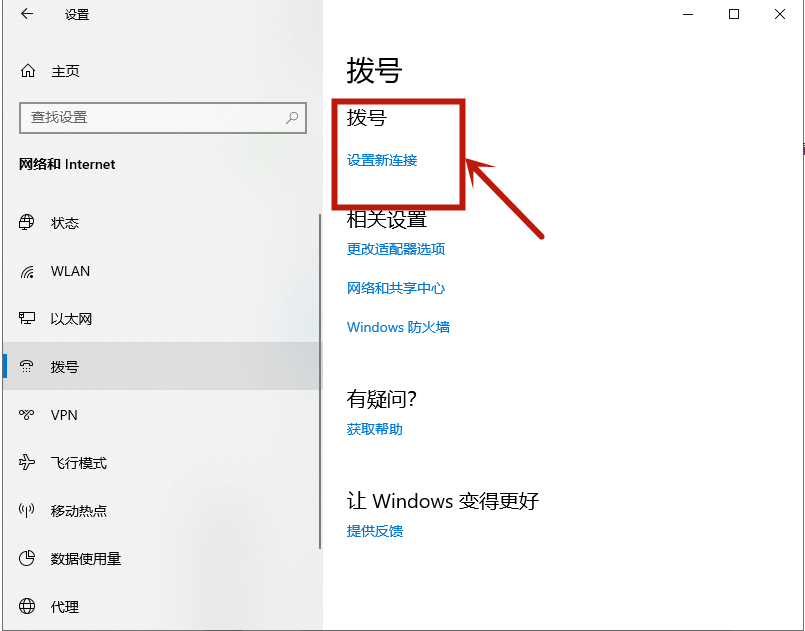The image size is (805, 631).
Task: Click the 拨号 dial-up icon in sidebar
Action: (x=27, y=366)
